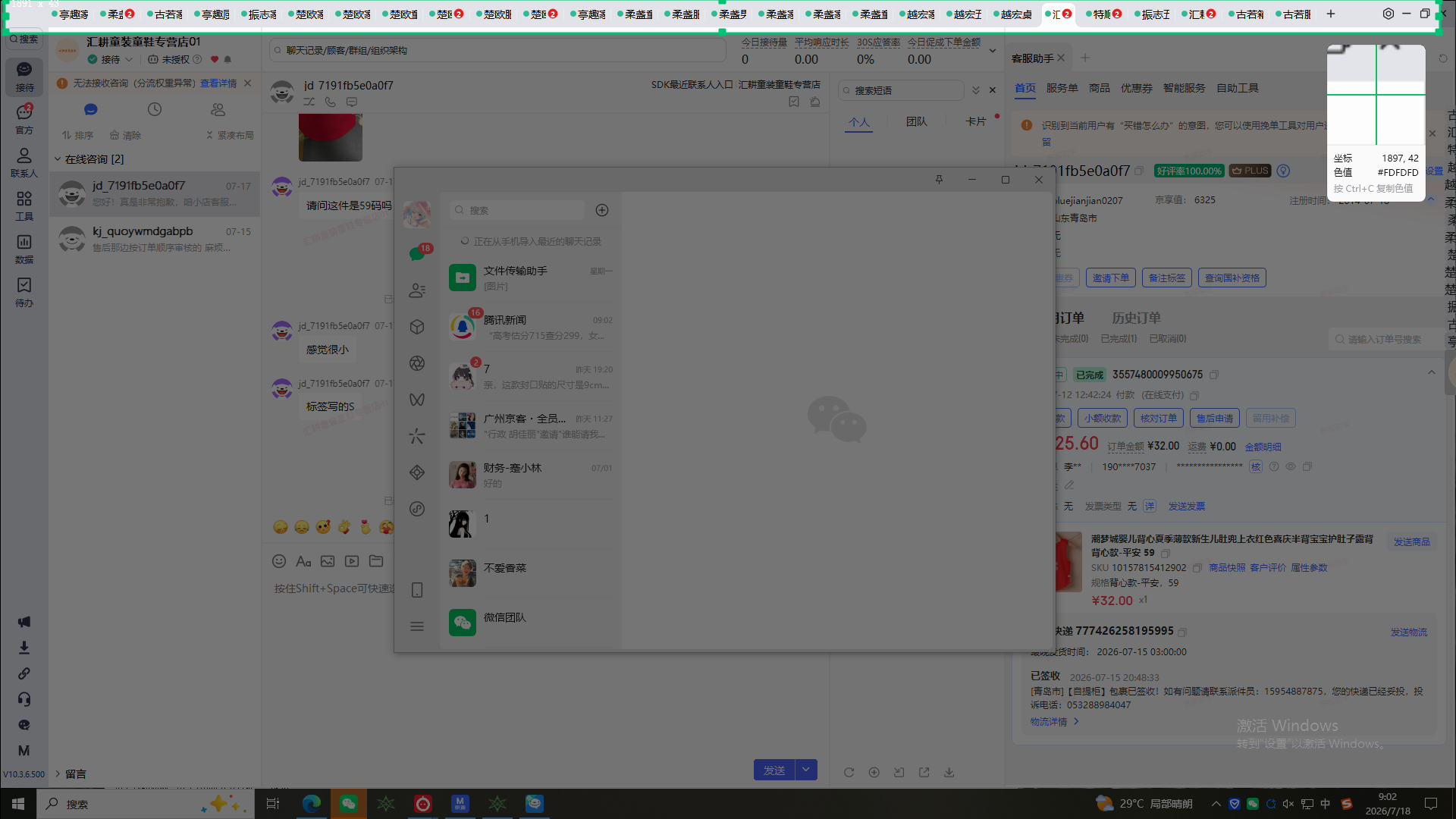Open the 接待 status dropdown
This screenshot has width=1456, height=819.
(111, 59)
